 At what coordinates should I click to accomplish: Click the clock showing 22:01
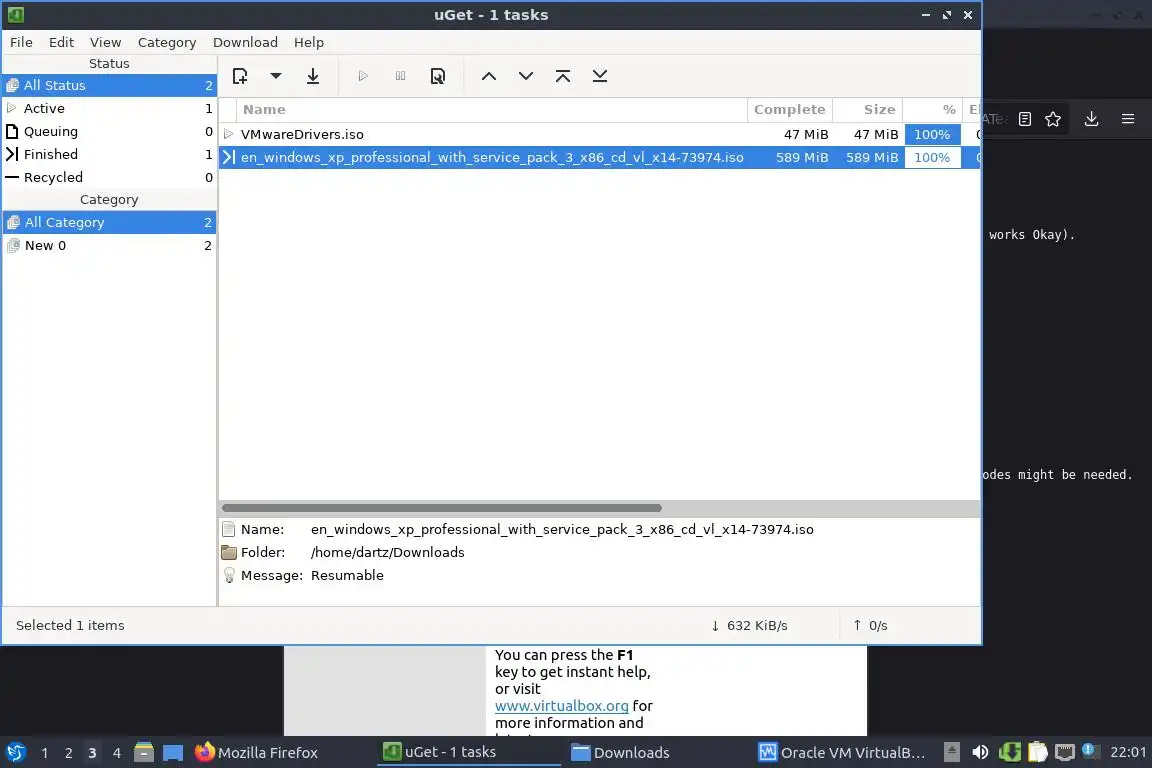[1128, 753]
